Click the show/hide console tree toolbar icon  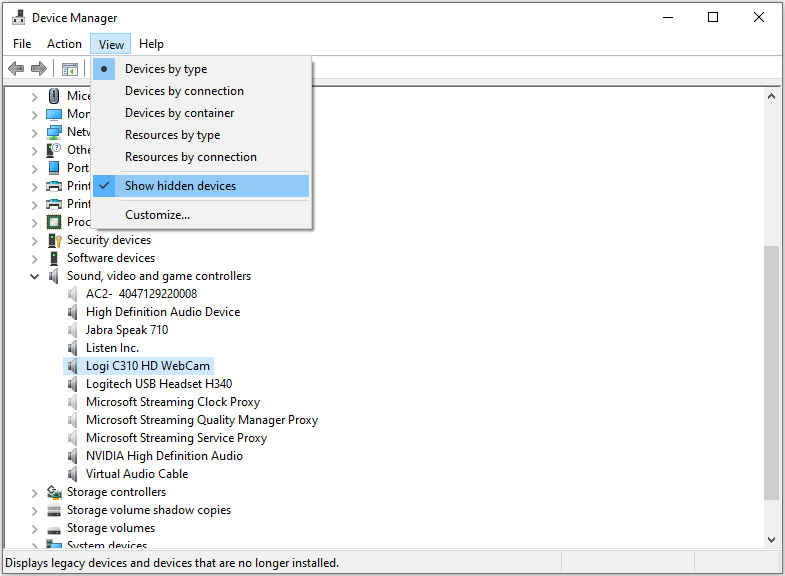pos(70,69)
